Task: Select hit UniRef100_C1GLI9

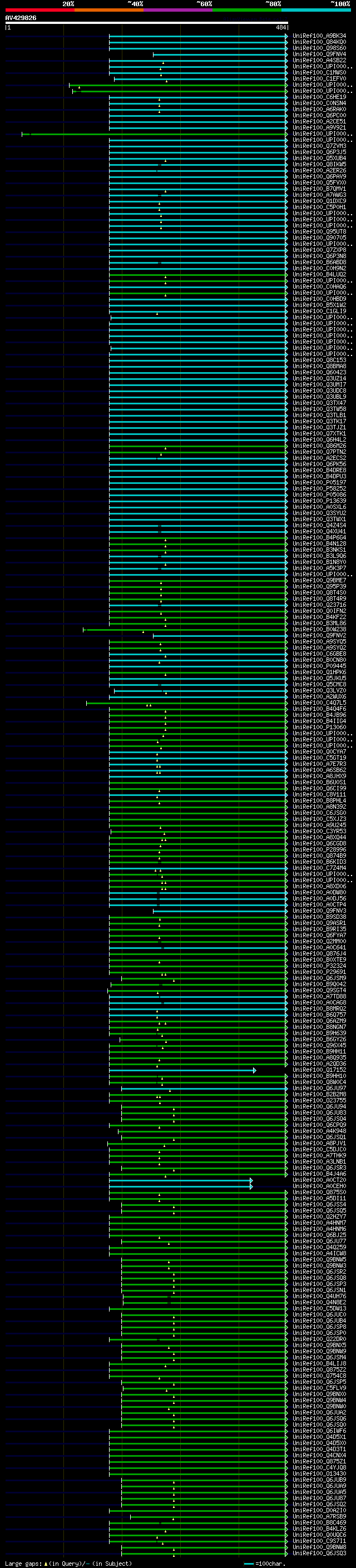Action: click(319, 311)
